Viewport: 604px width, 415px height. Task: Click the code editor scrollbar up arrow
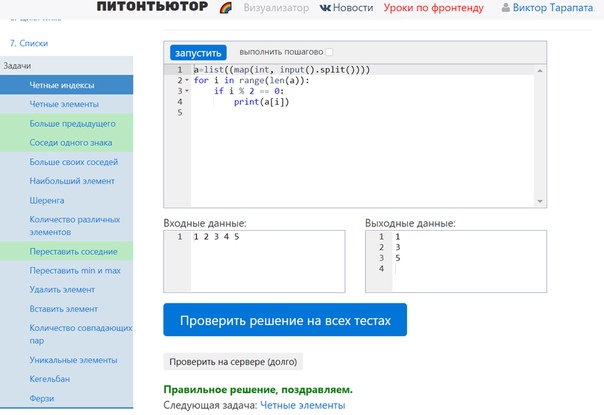pos(540,71)
